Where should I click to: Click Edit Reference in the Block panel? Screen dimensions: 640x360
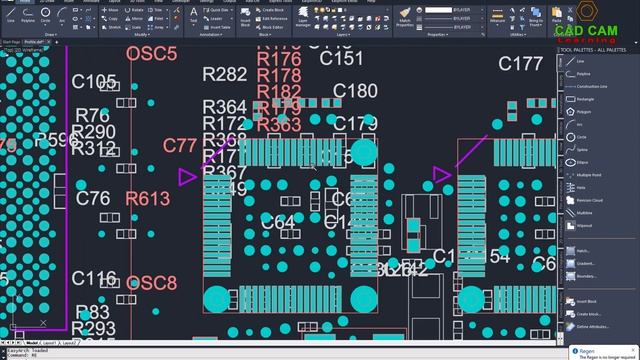click(271, 18)
